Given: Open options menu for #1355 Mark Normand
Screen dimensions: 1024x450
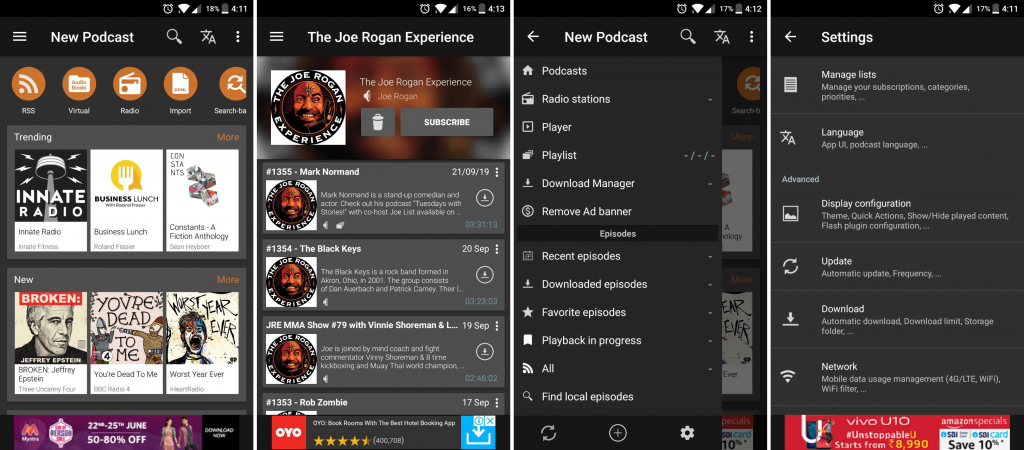Looking at the screenshot, I should pyautogui.click(x=497, y=172).
